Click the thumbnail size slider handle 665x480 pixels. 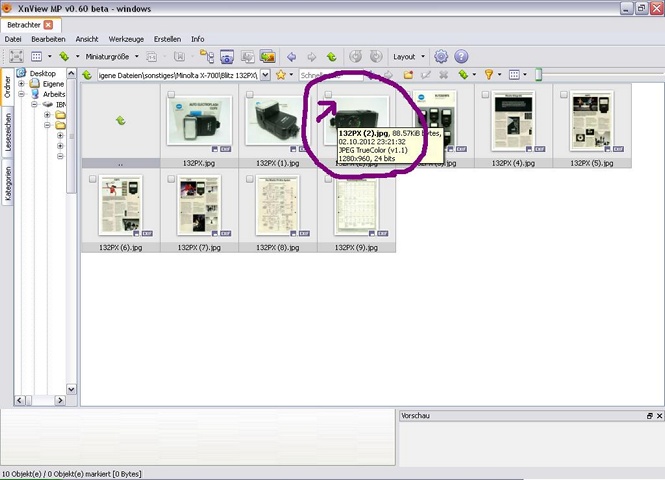tap(539, 75)
